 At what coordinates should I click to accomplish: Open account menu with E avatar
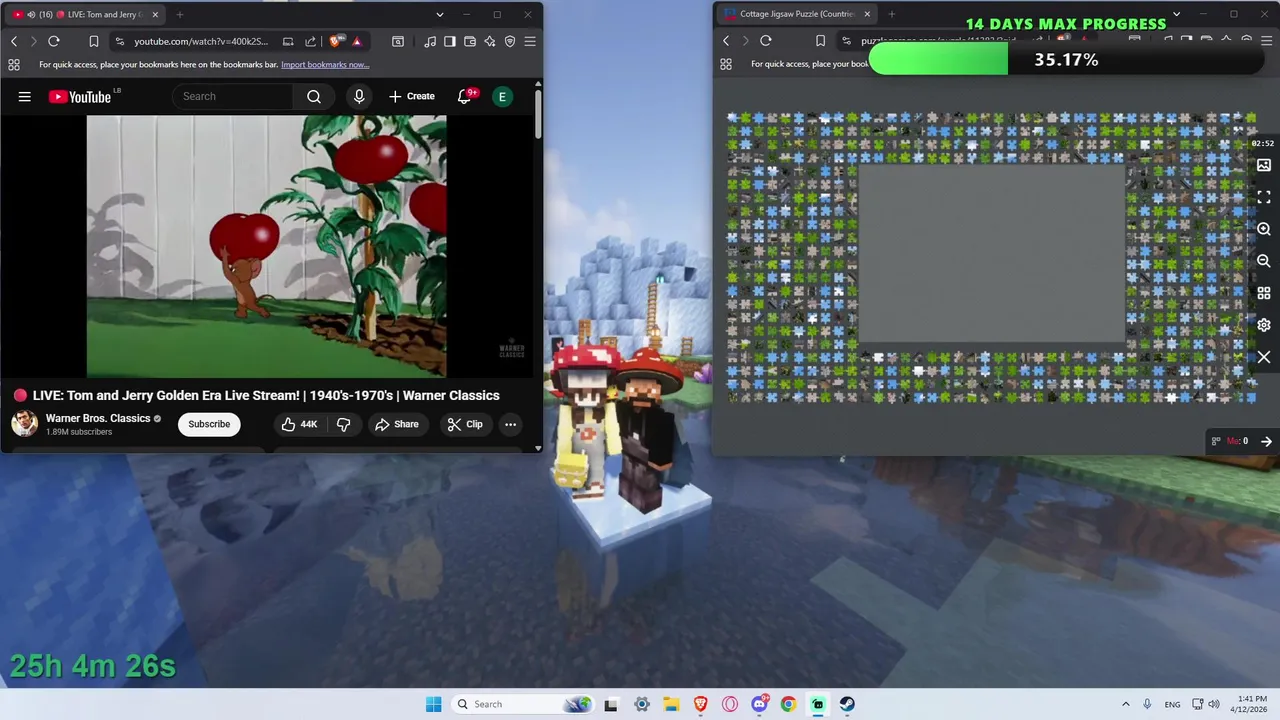coord(503,96)
